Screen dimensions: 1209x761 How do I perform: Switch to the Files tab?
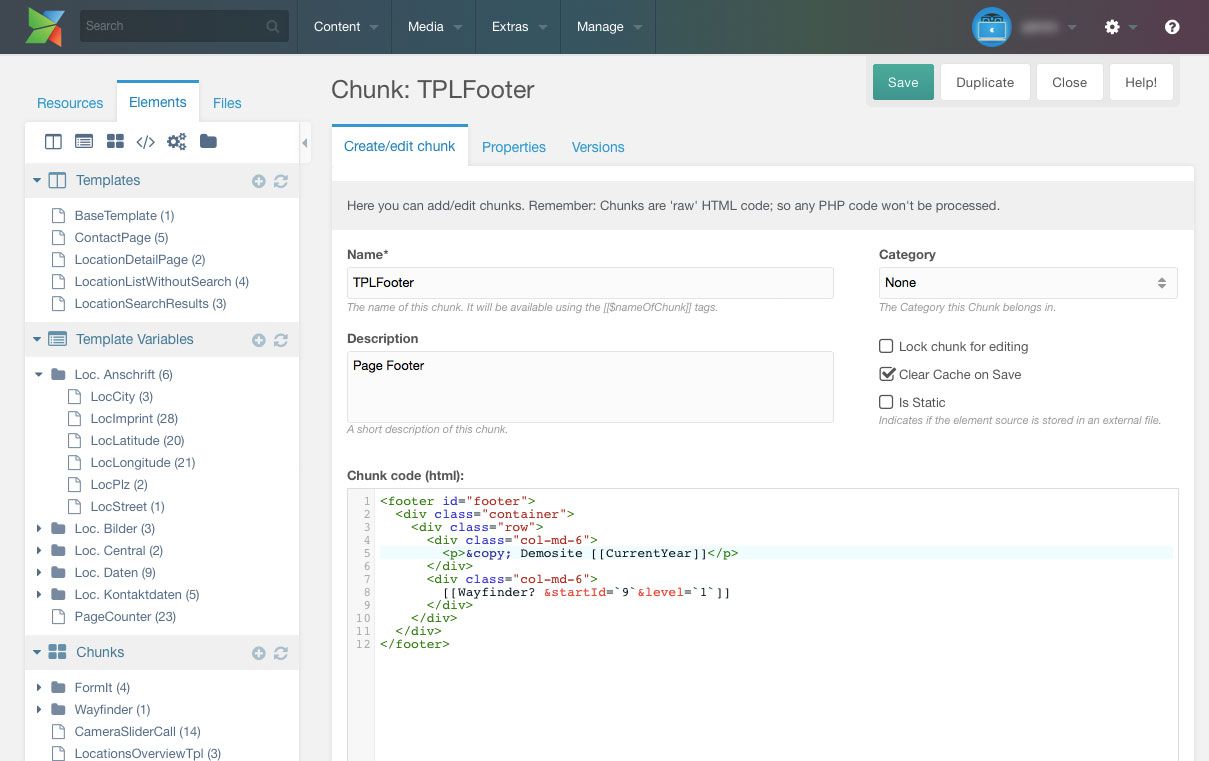[227, 103]
